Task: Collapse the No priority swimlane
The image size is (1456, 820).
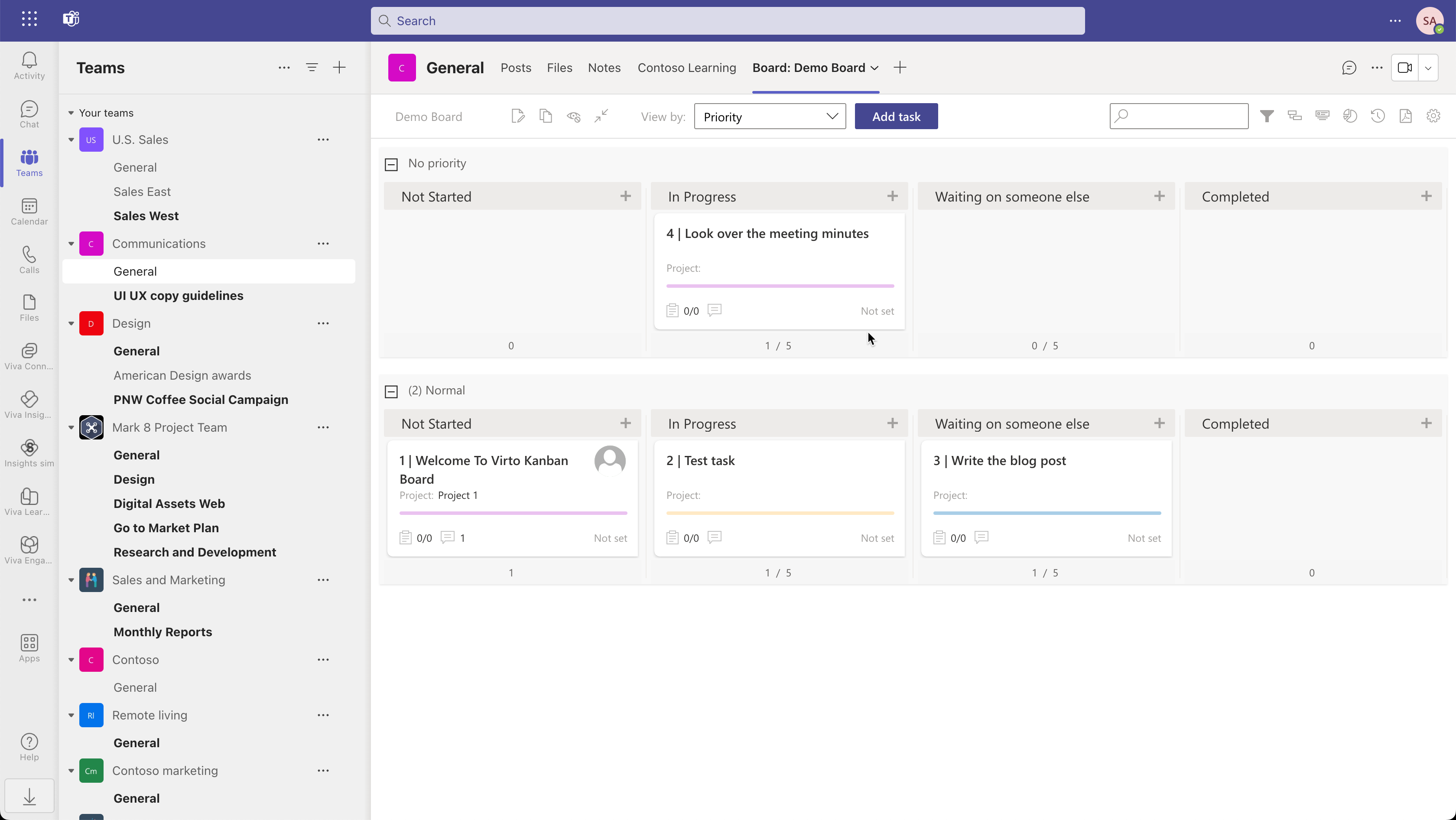Action: pyautogui.click(x=391, y=164)
